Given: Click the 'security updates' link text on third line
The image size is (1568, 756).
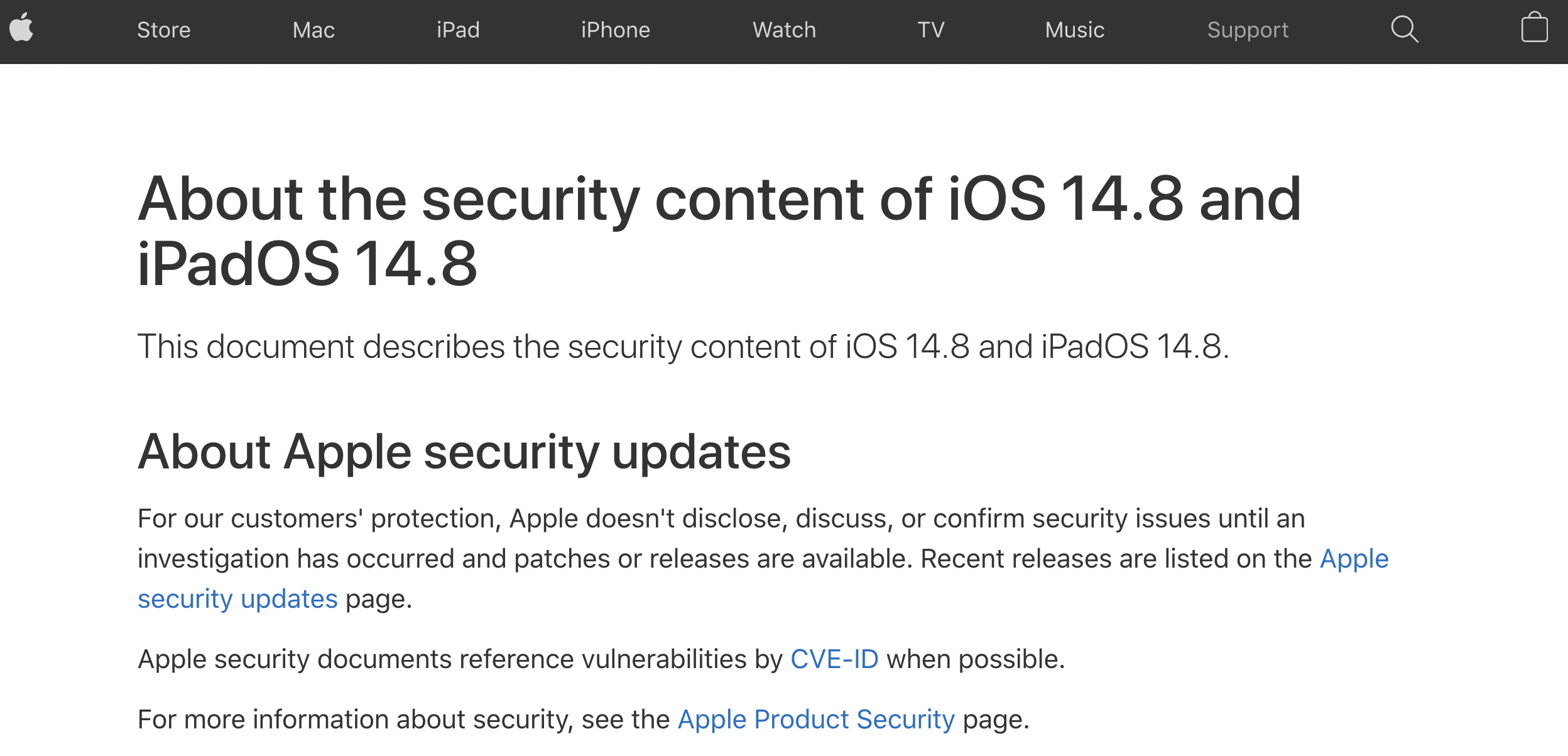Looking at the screenshot, I should (x=237, y=599).
